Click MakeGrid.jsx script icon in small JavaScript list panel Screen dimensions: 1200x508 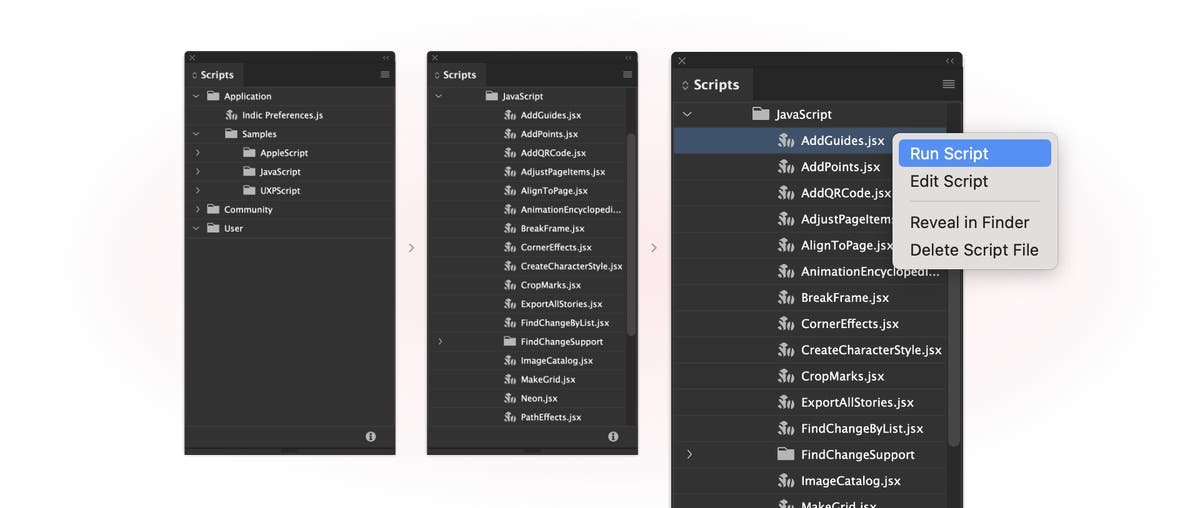pyautogui.click(x=510, y=380)
